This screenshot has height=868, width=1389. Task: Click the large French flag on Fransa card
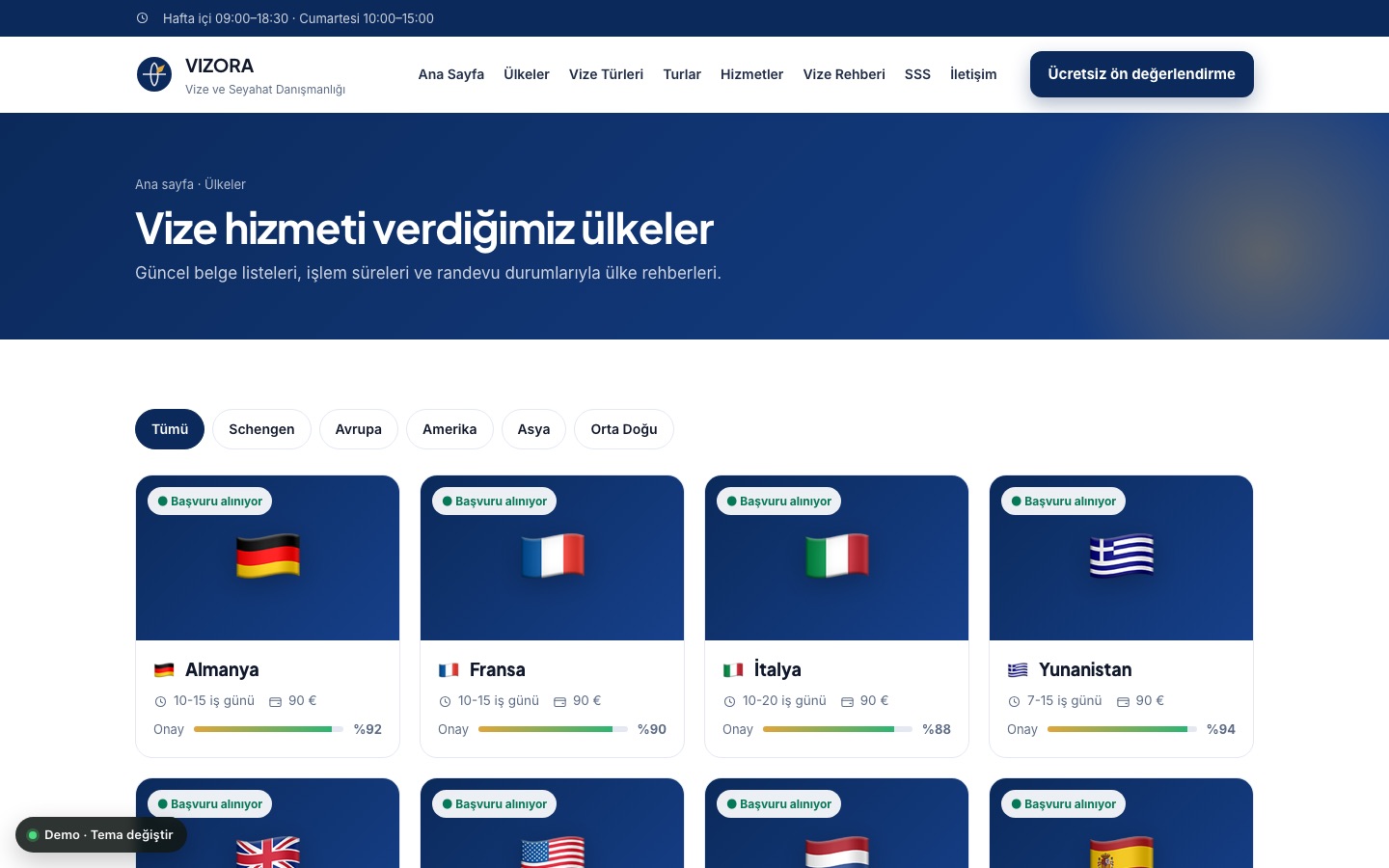[x=553, y=556]
